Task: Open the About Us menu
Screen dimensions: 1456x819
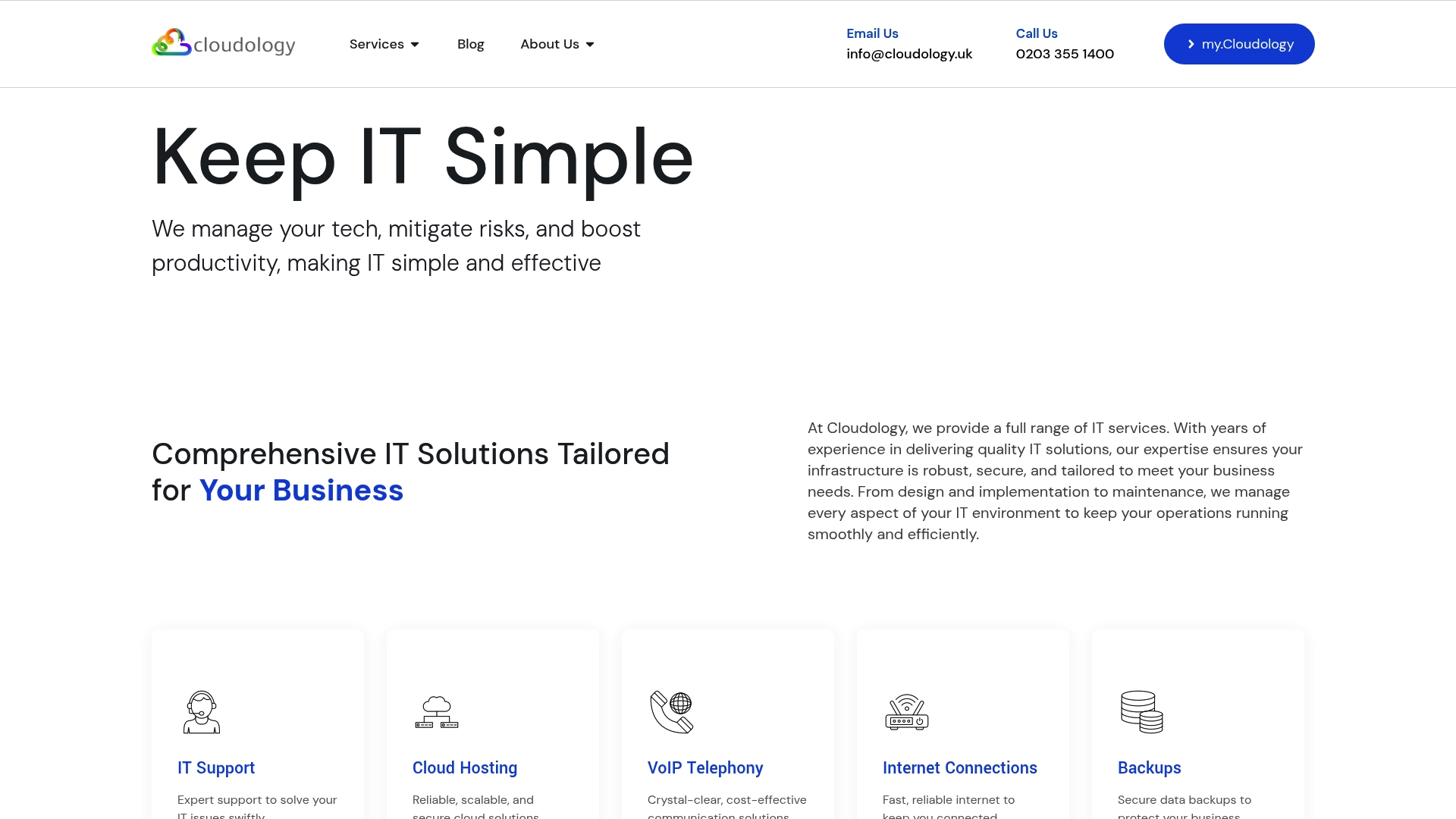Action: (x=550, y=44)
